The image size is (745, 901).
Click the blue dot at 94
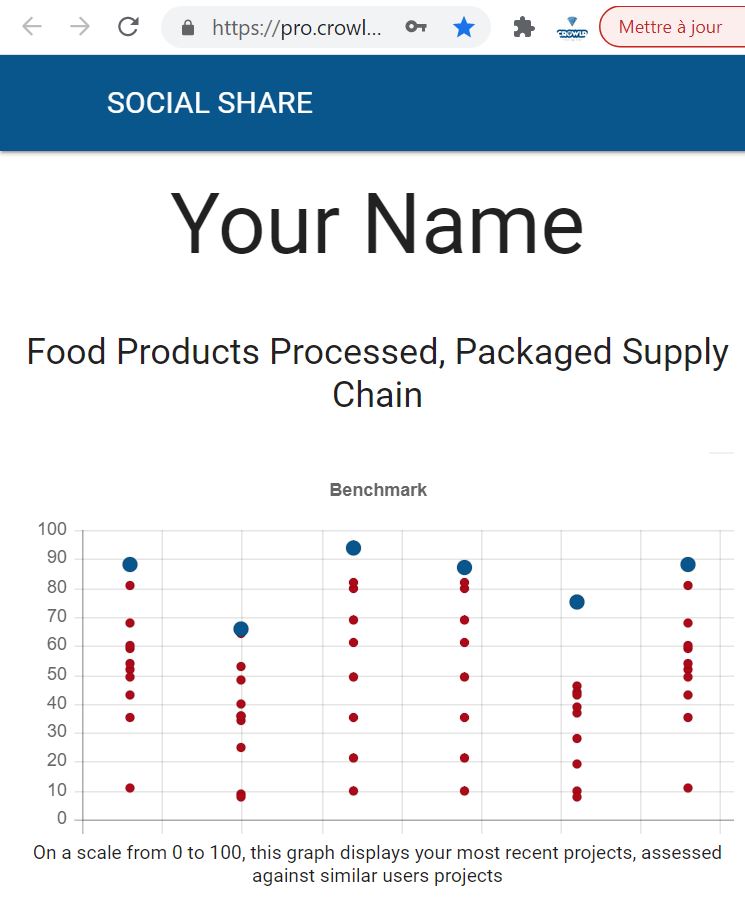[353, 548]
